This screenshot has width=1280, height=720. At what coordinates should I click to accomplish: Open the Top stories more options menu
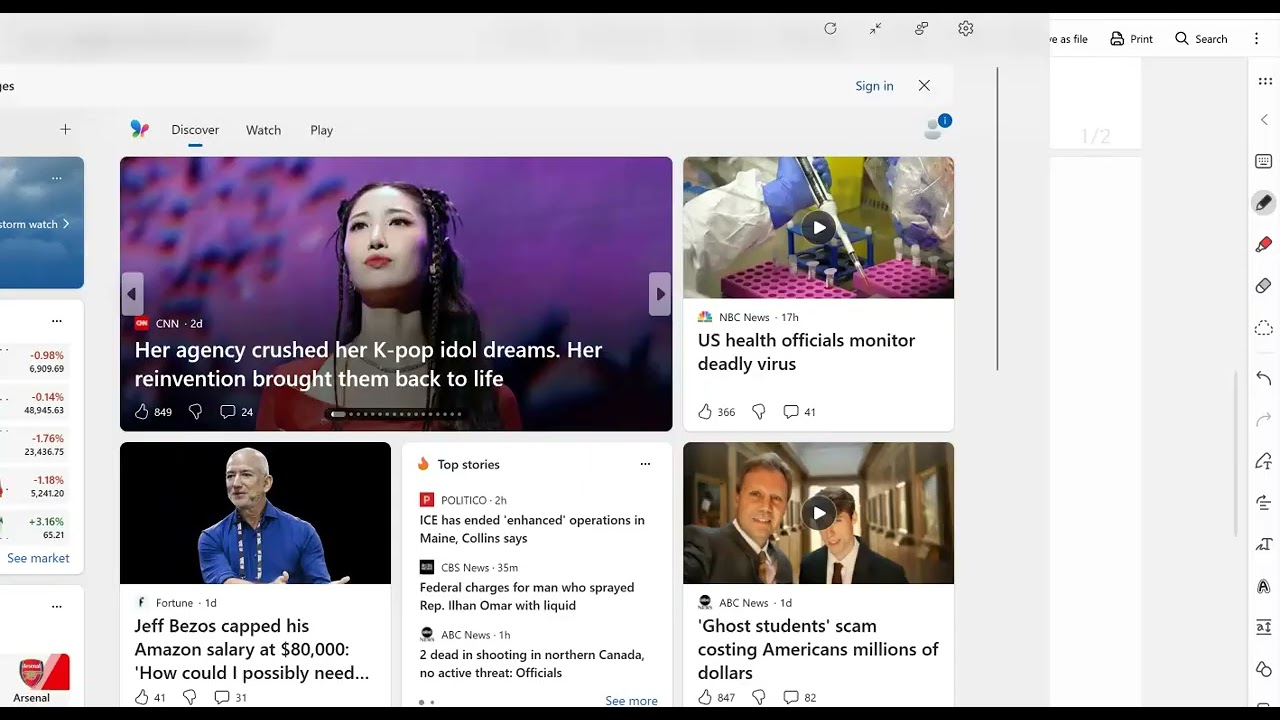coord(645,464)
